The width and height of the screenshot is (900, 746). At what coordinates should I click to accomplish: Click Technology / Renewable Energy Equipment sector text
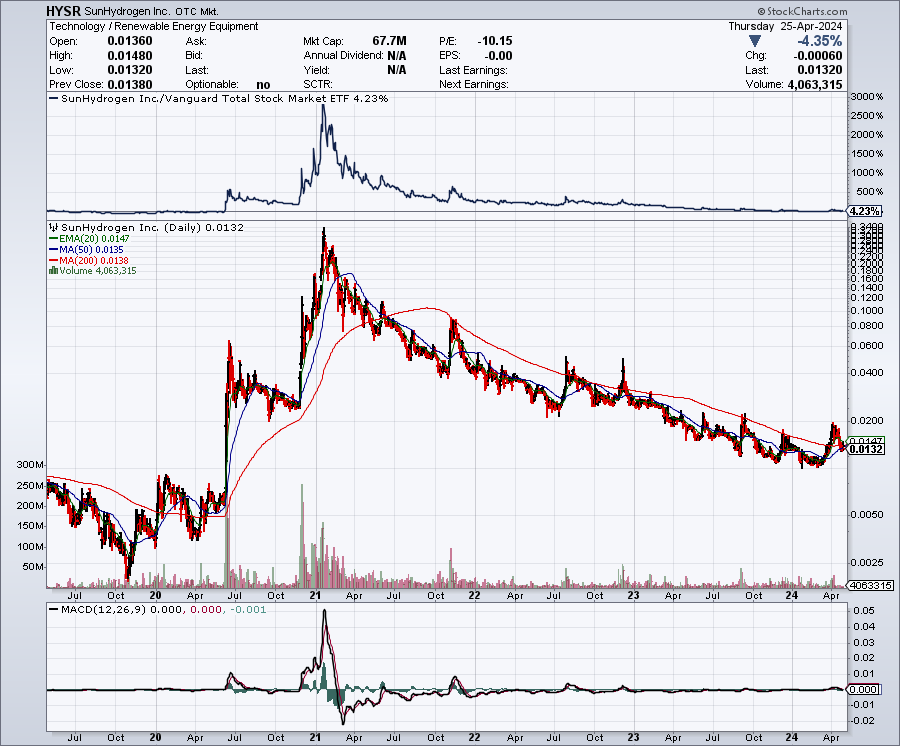click(x=154, y=26)
